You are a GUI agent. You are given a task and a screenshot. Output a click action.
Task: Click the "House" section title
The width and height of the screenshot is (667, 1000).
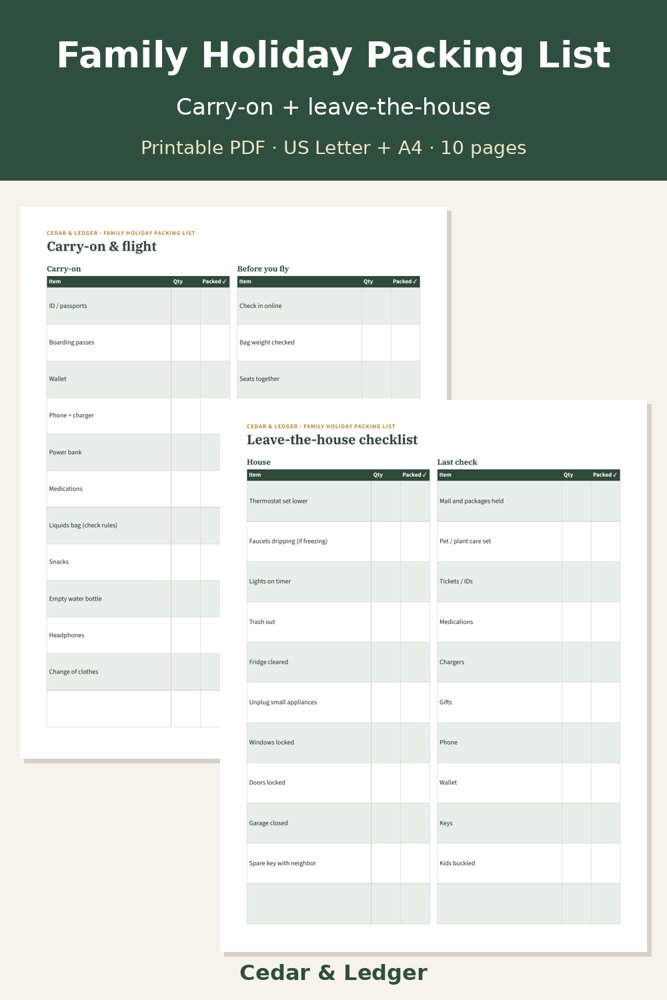point(258,462)
